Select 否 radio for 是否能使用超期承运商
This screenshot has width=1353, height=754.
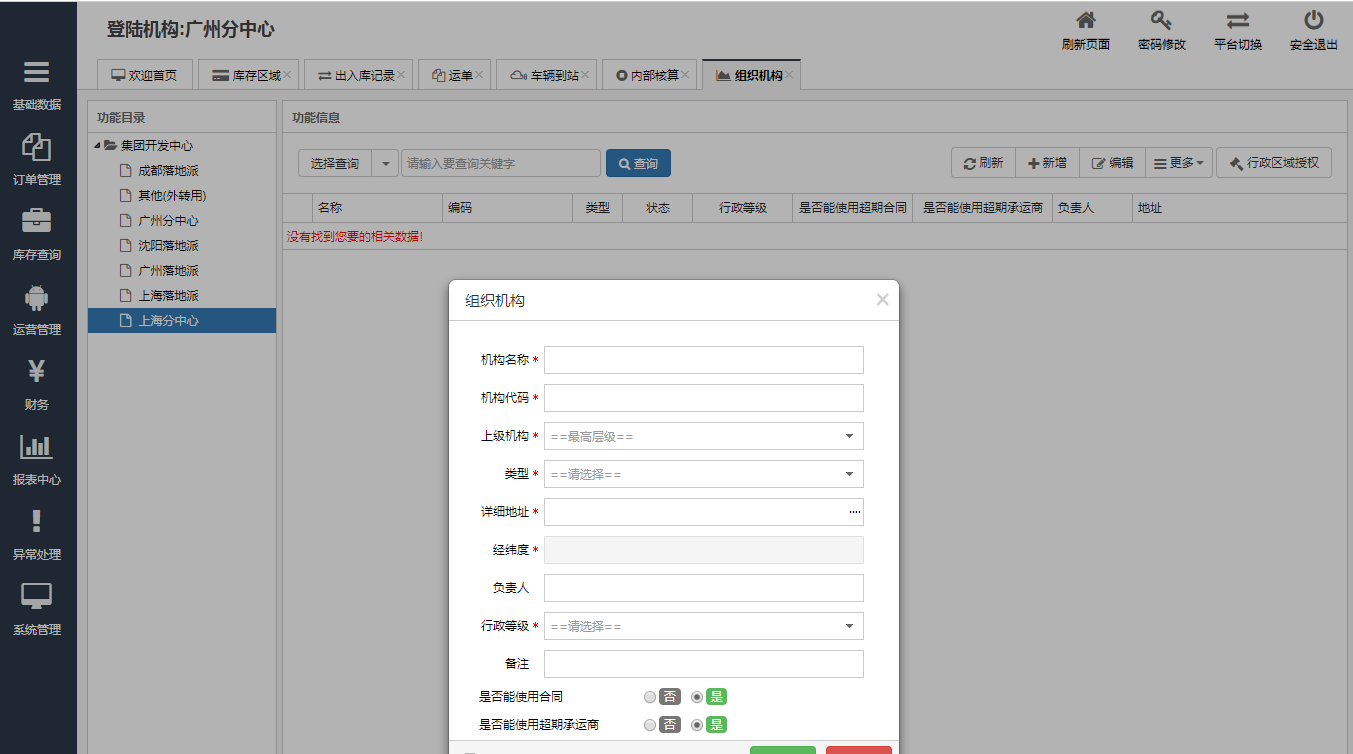(x=651, y=725)
